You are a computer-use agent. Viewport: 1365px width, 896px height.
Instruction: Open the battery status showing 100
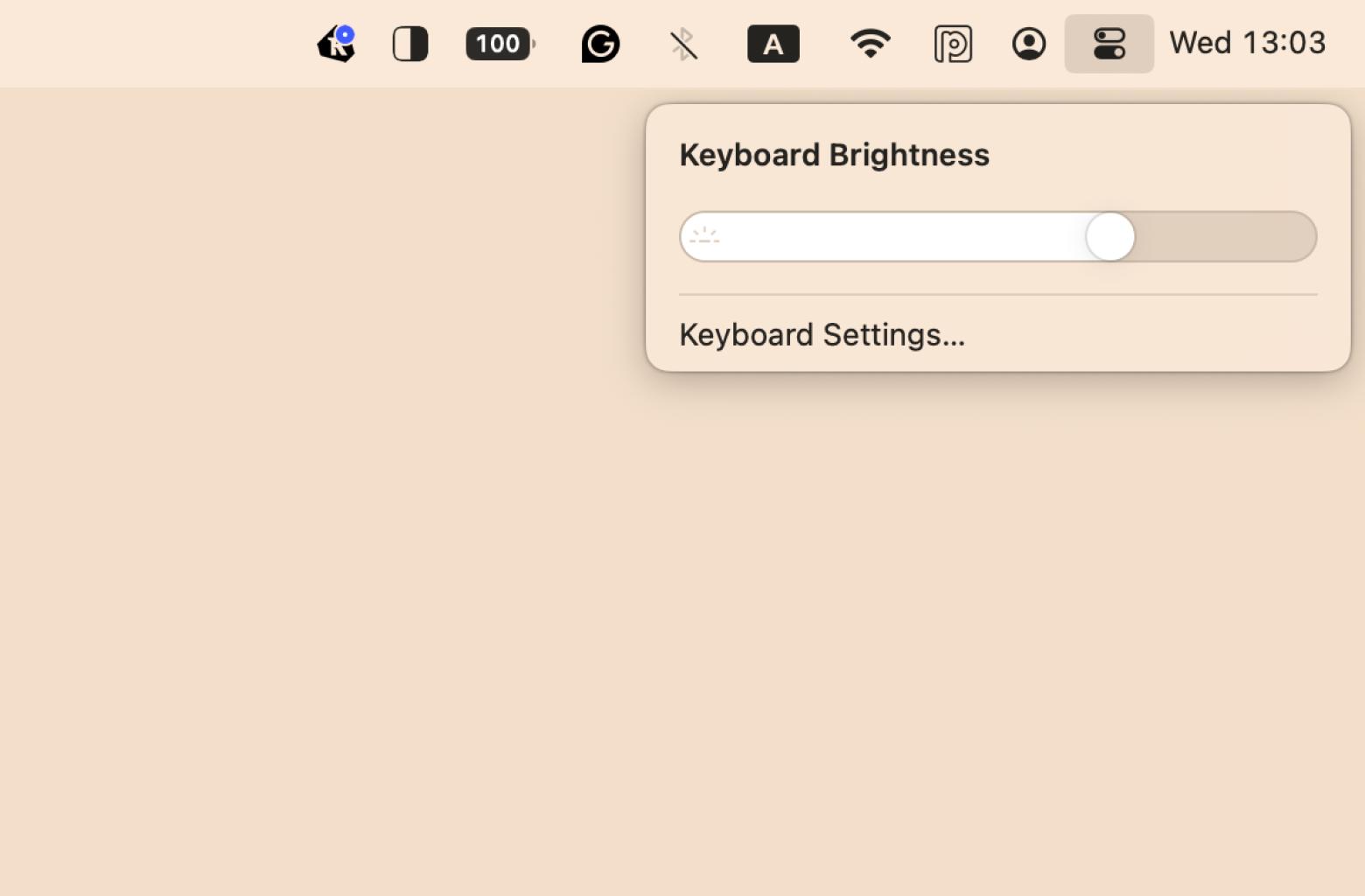point(500,44)
